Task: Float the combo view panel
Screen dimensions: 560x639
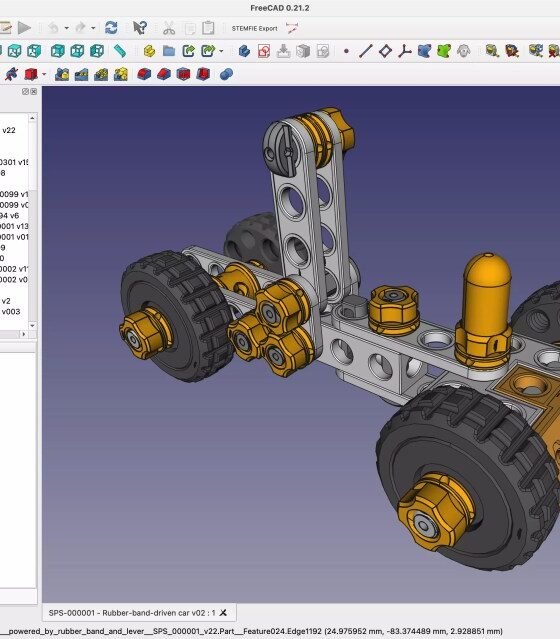Action: pos(25,92)
